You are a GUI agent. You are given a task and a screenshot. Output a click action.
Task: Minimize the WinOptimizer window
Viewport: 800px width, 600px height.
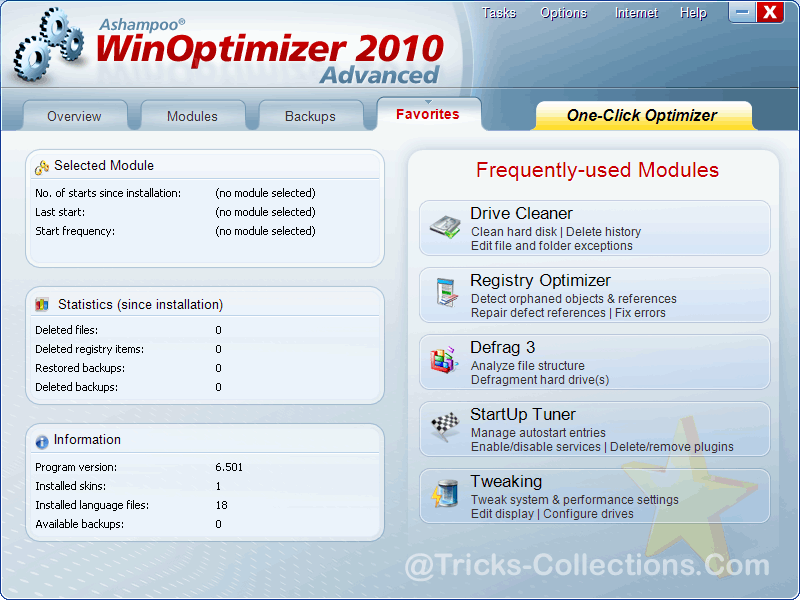point(741,12)
